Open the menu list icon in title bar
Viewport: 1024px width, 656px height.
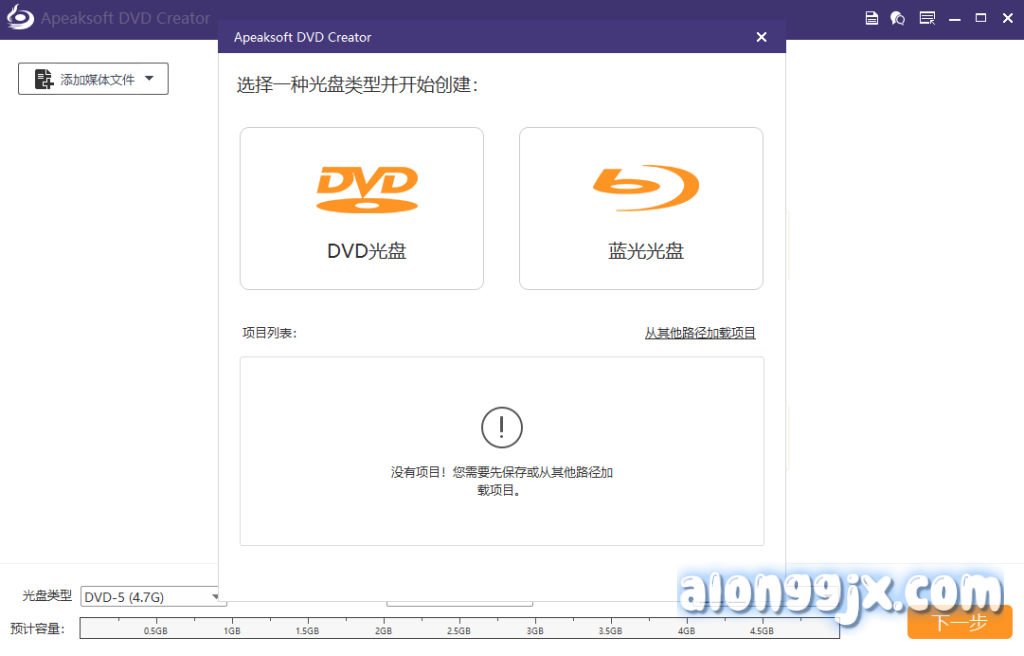(x=927, y=18)
